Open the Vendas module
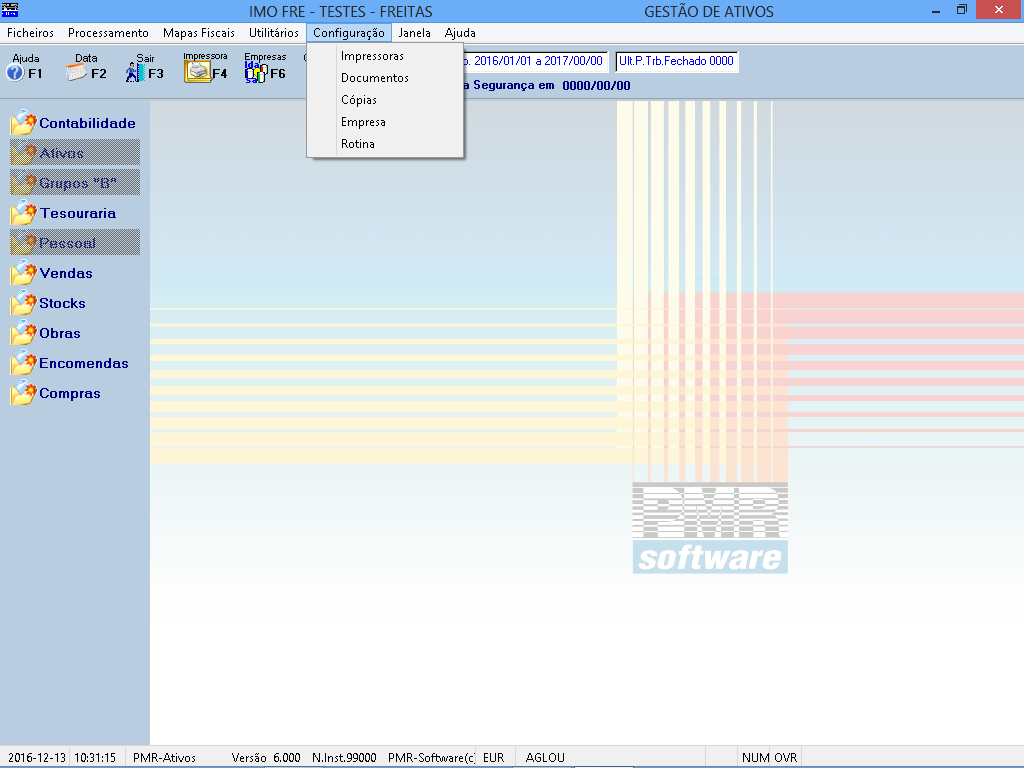Viewport: 1024px width, 768px height. [x=52, y=273]
